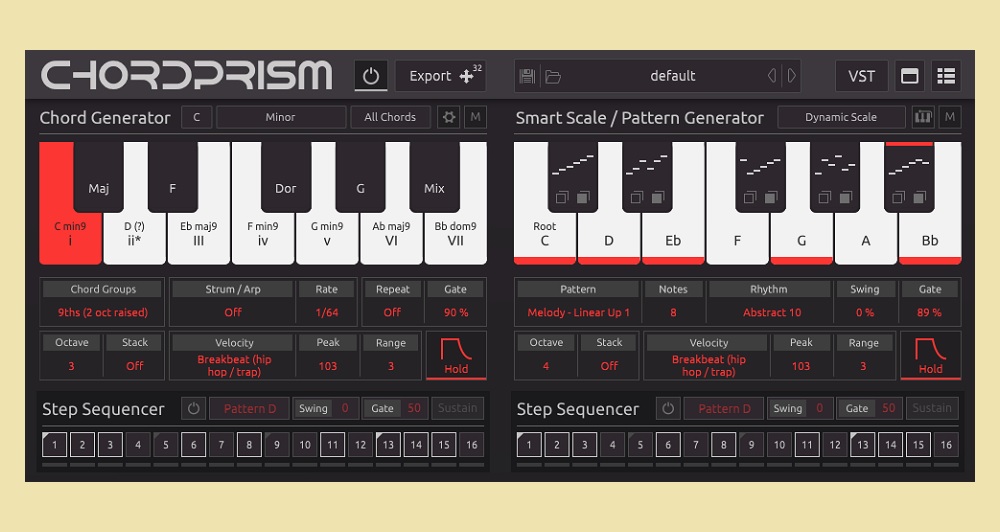Toggle step 3 in right sequencer
The width and height of the screenshot is (1000, 532).
(x=584, y=445)
